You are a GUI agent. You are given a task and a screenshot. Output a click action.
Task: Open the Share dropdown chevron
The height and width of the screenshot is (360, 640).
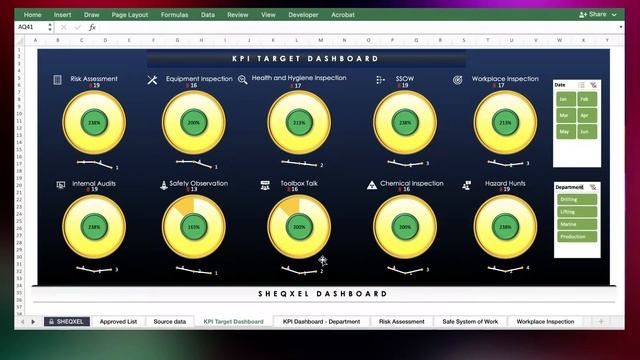614,15
